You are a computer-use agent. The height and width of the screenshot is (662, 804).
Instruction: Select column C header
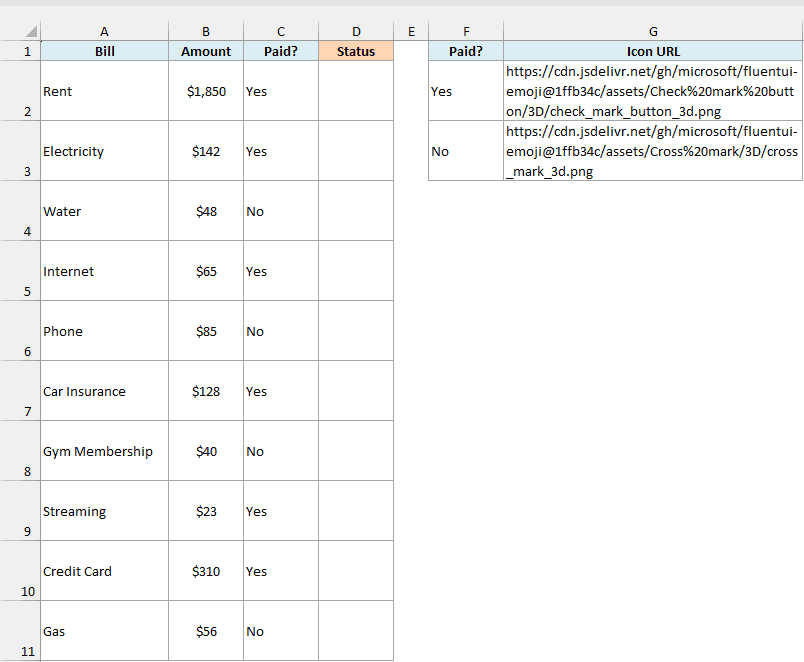281,31
